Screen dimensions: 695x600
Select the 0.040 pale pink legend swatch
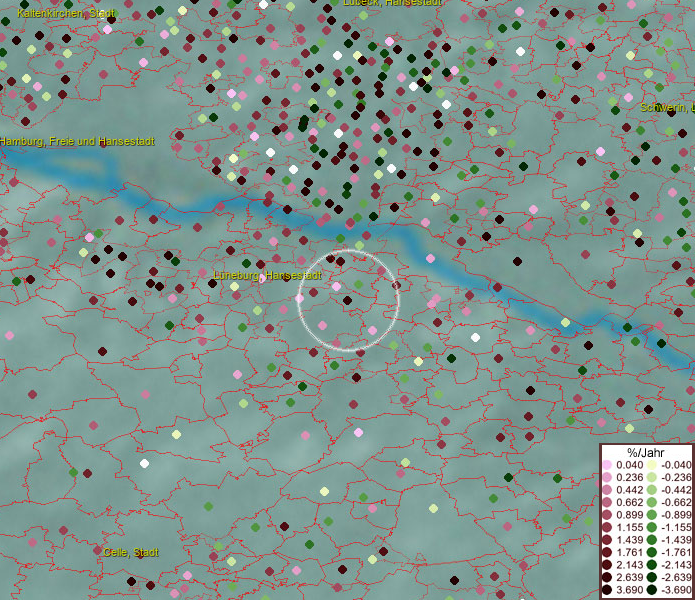click(x=607, y=465)
